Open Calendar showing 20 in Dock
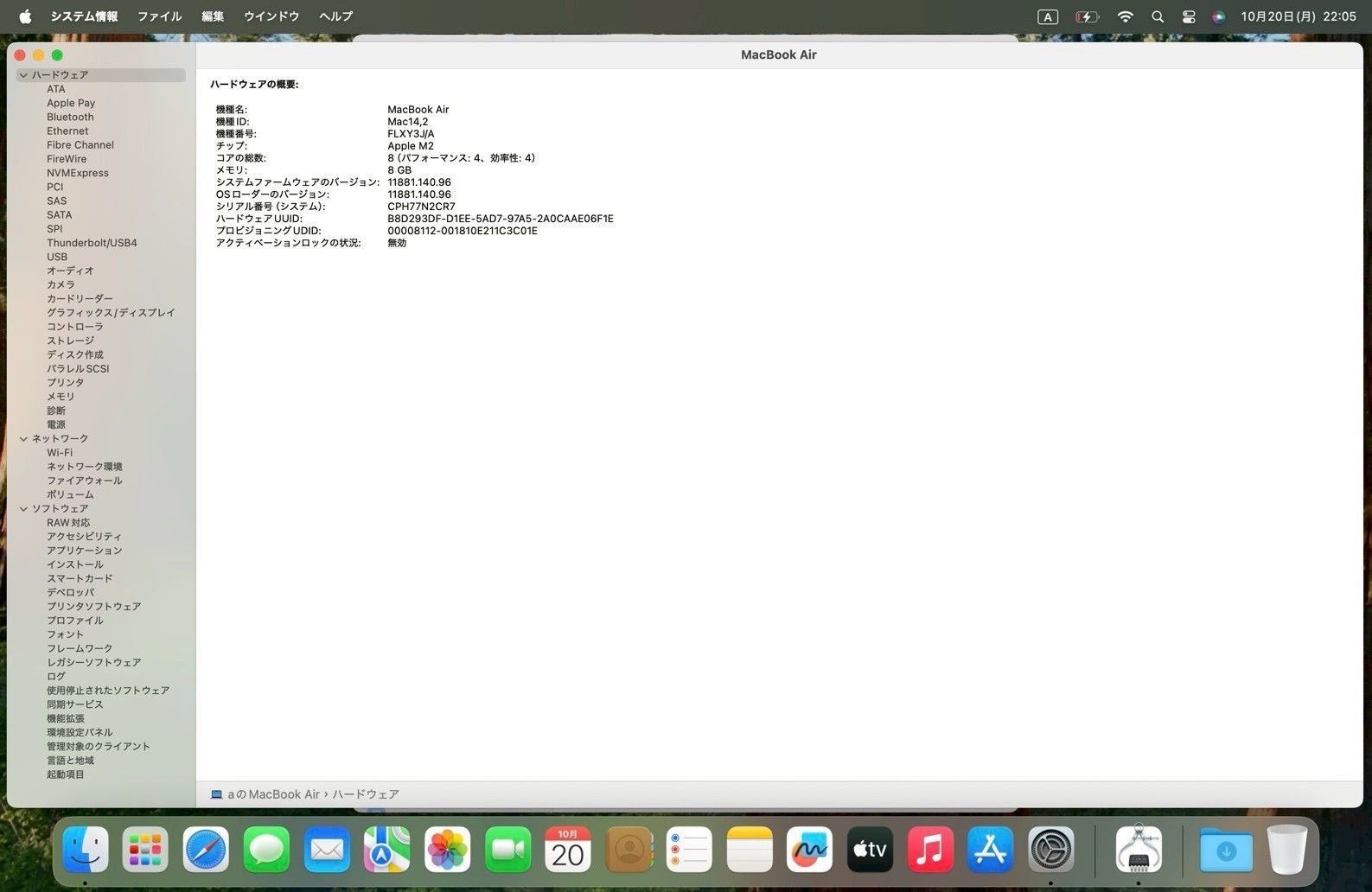Viewport: 1372px width, 892px height. pos(568,851)
